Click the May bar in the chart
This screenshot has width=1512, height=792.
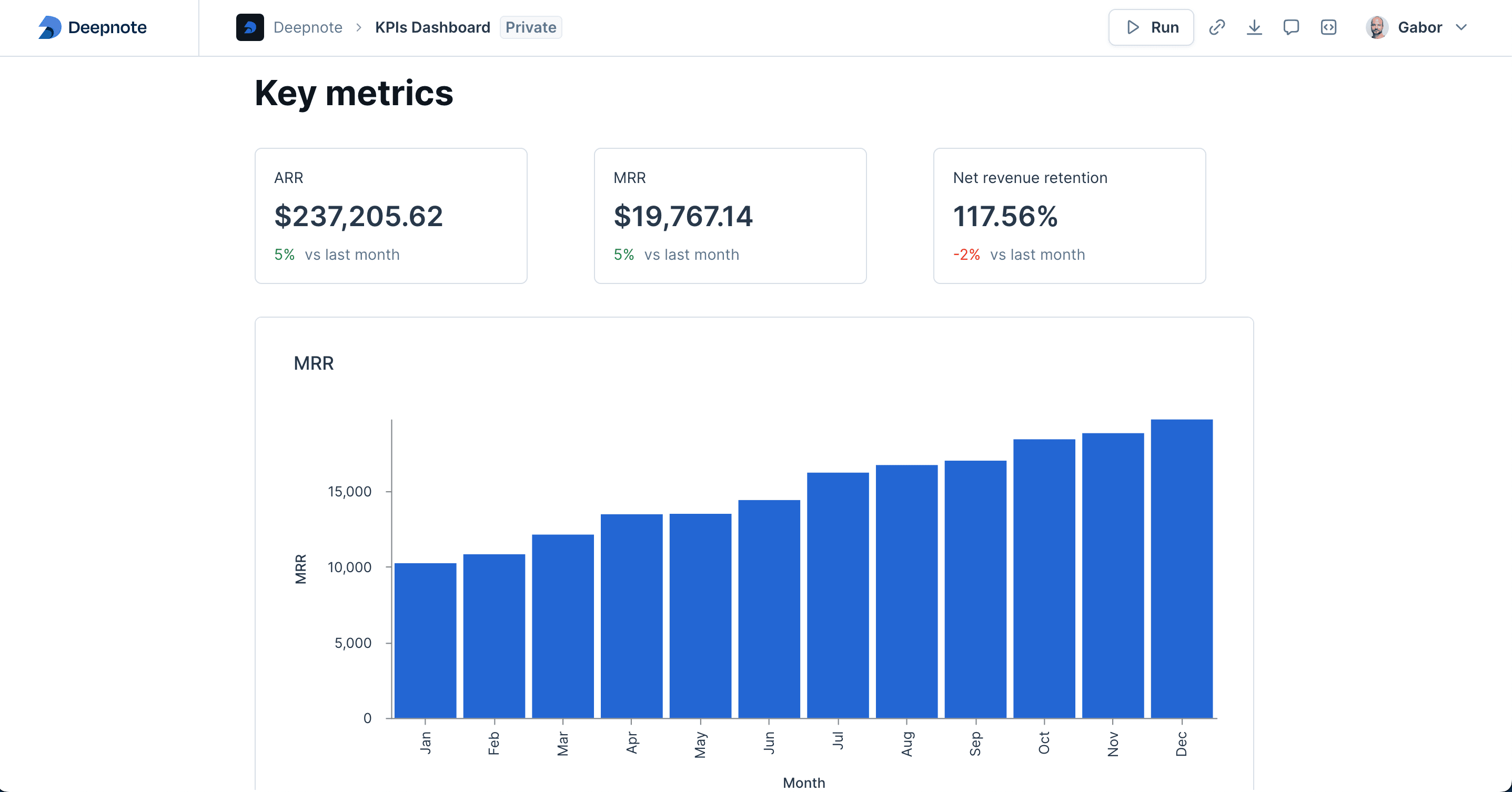[x=700, y=616]
